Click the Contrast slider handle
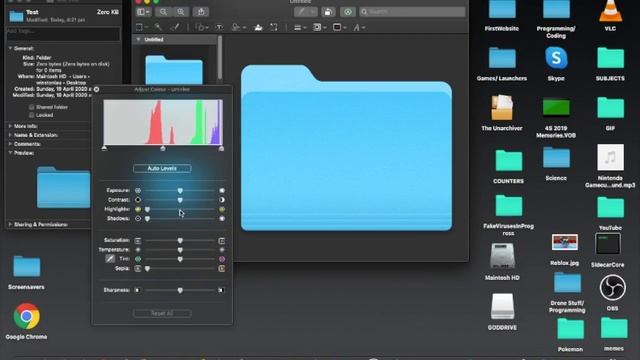The image size is (640, 360). pos(180,200)
